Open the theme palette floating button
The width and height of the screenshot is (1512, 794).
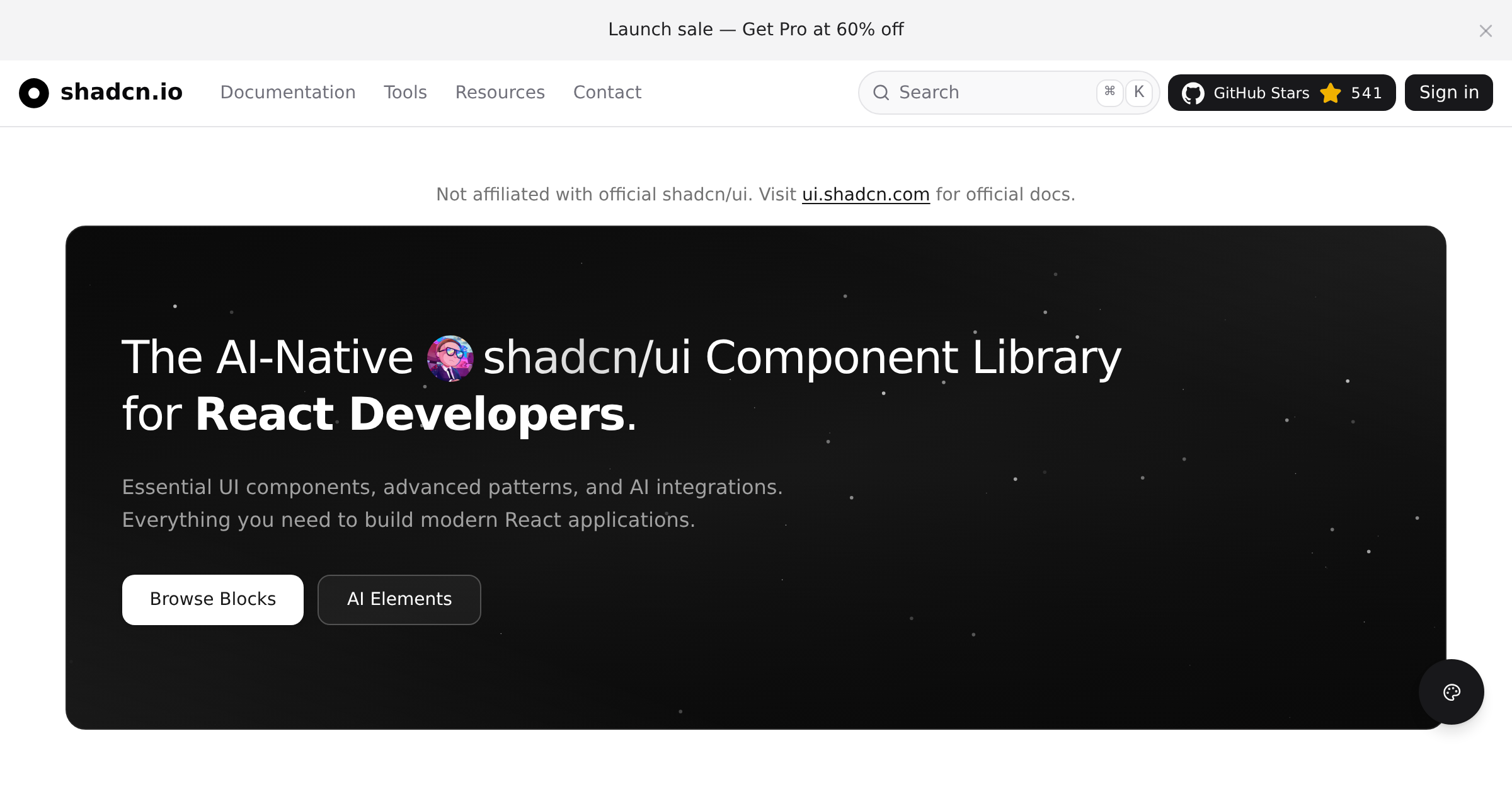[1451, 692]
